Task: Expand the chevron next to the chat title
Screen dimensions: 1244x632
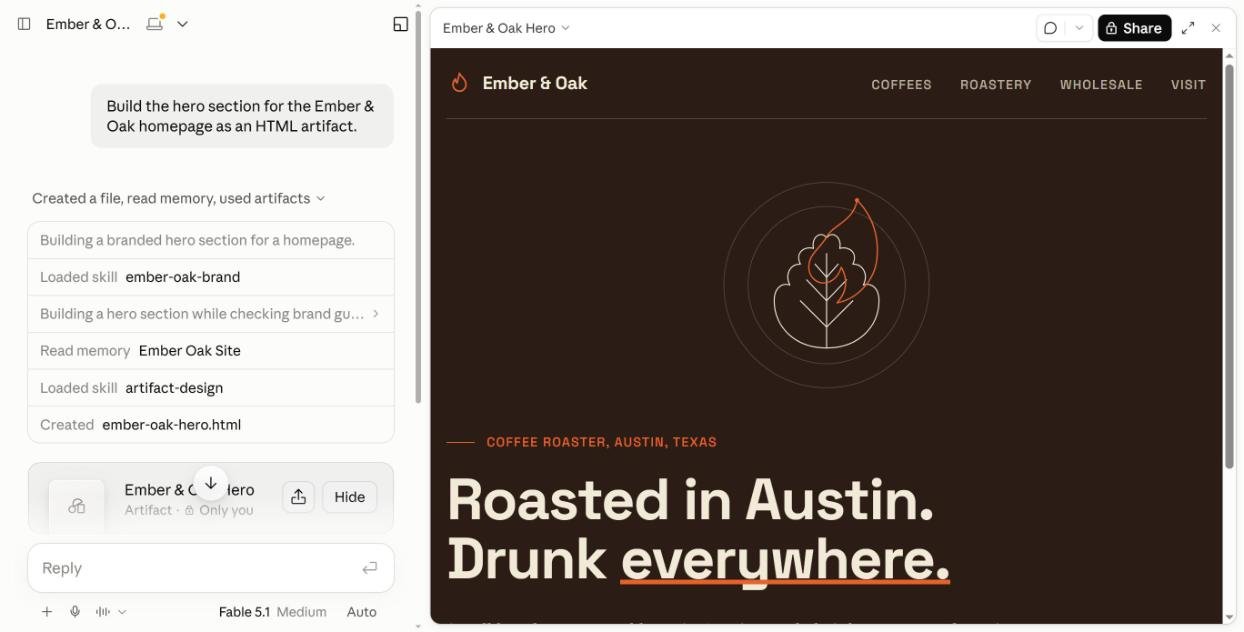Action: (182, 24)
